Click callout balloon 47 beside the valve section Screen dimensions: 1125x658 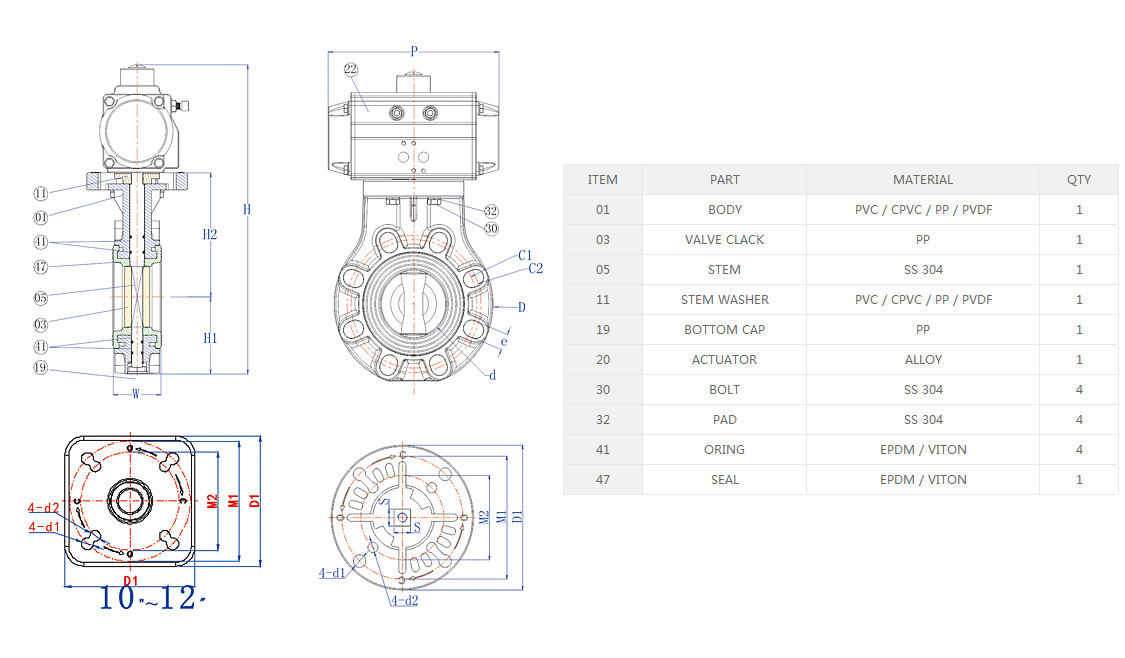click(41, 267)
